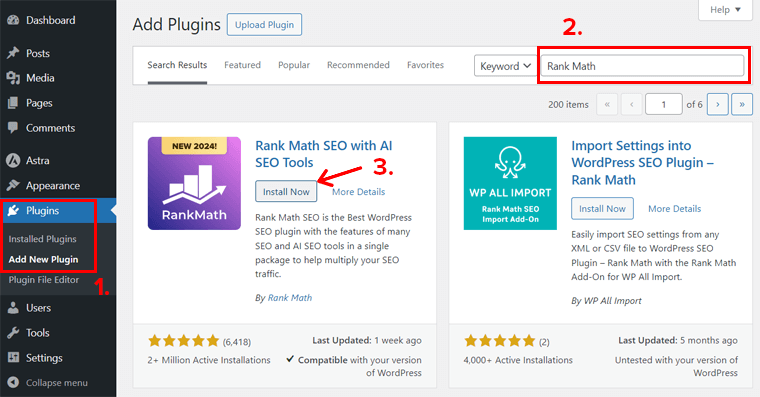Collapse the admin sidebar menu

(x=57, y=383)
